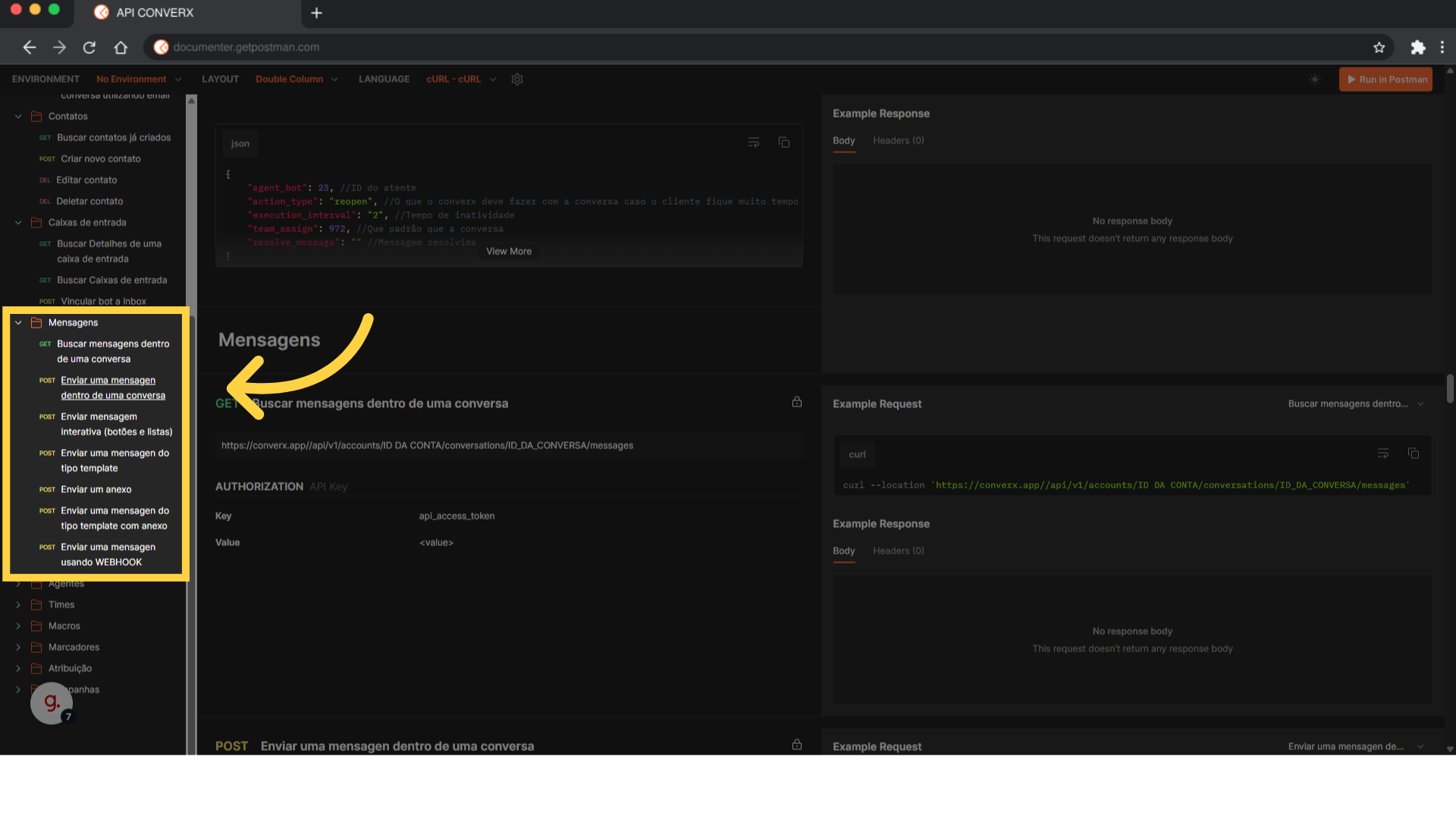Go back using the browser back arrow
Screen dimensions: 1456x819
[x=30, y=47]
